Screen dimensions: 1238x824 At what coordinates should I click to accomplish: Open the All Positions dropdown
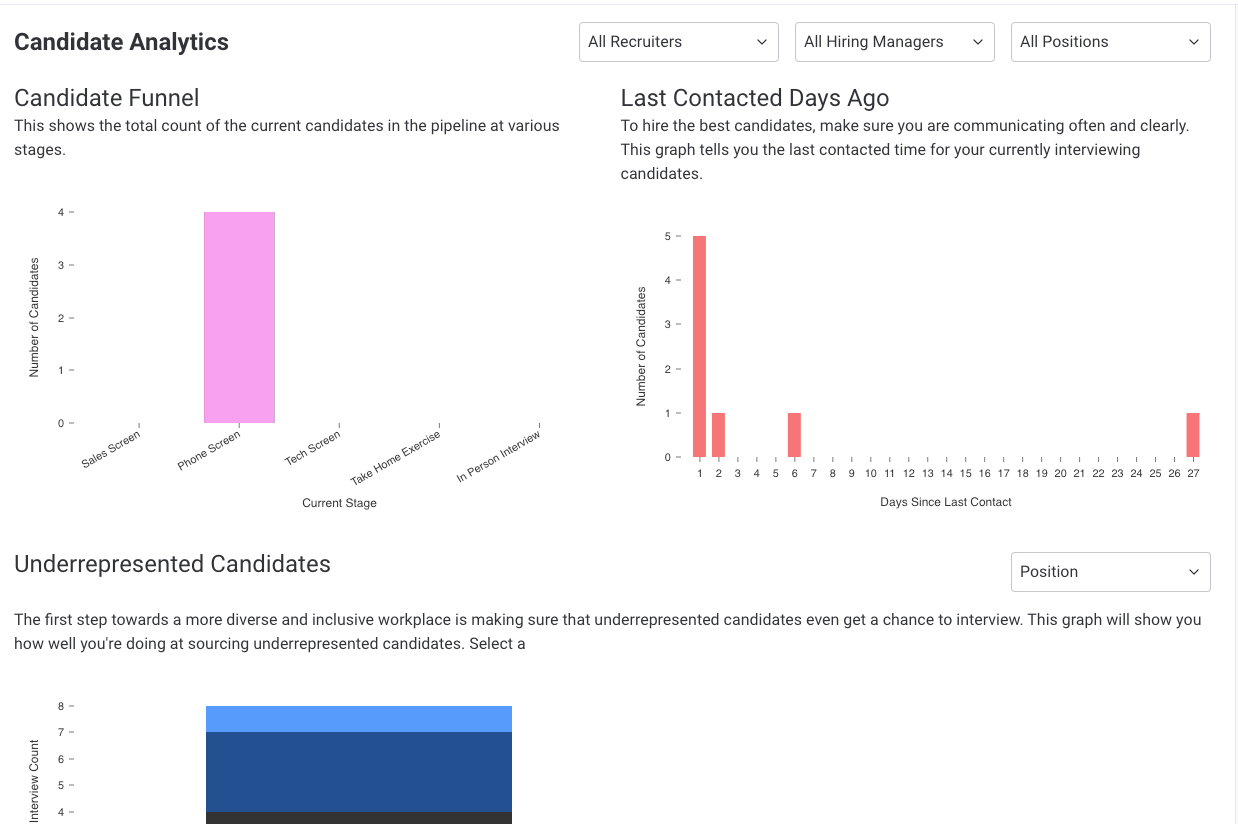coord(1110,42)
